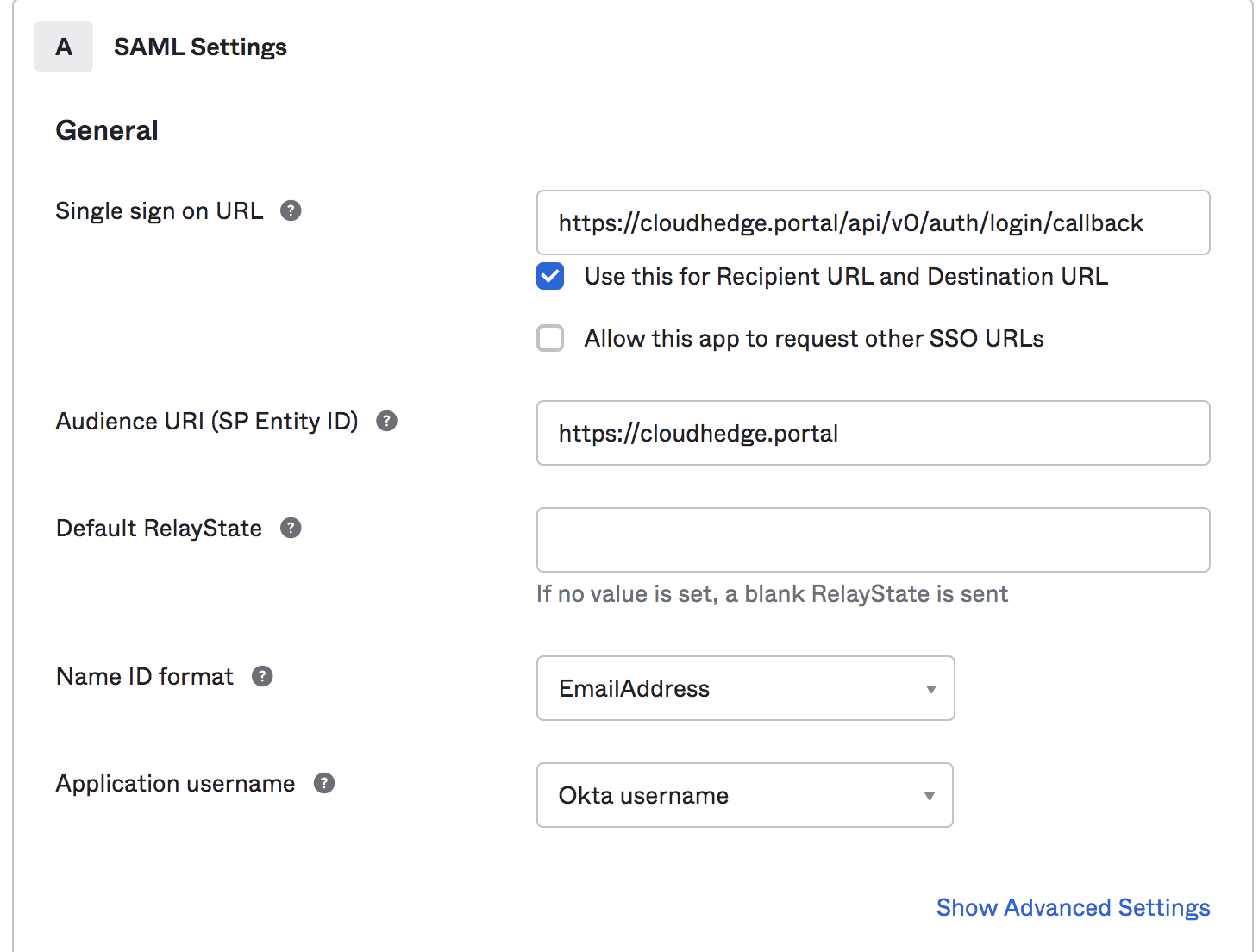Click the help bubble next to Audience URI (SP Entity ID)
Viewport: 1259px width, 952px height.
pyautogui.click(x=387, y=421)
